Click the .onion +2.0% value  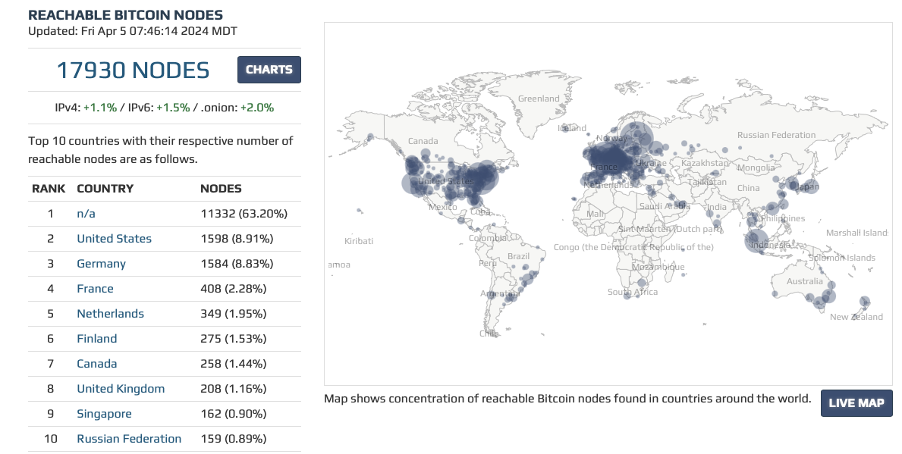257,108
